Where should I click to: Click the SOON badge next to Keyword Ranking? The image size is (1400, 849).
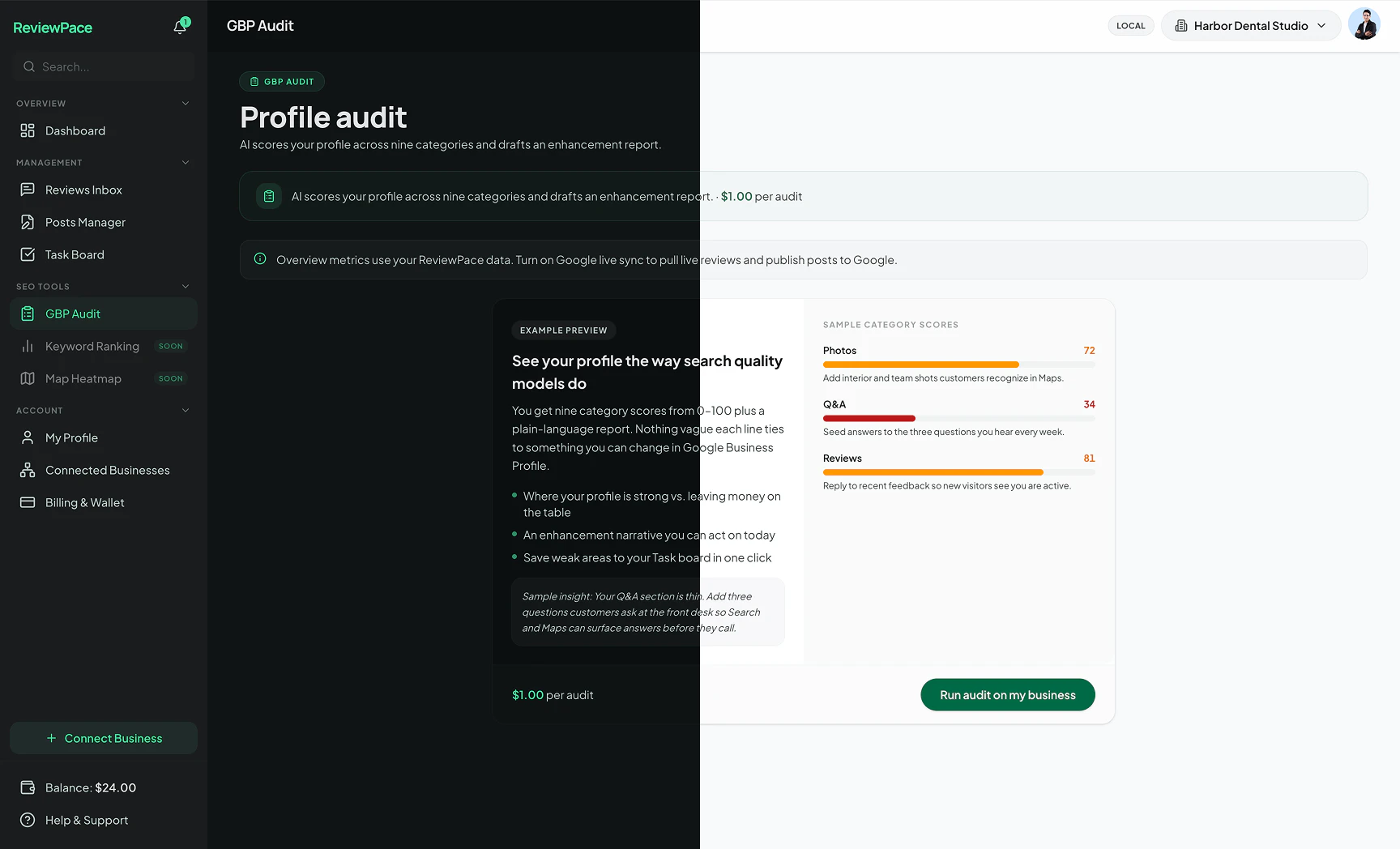coord(171,346)
